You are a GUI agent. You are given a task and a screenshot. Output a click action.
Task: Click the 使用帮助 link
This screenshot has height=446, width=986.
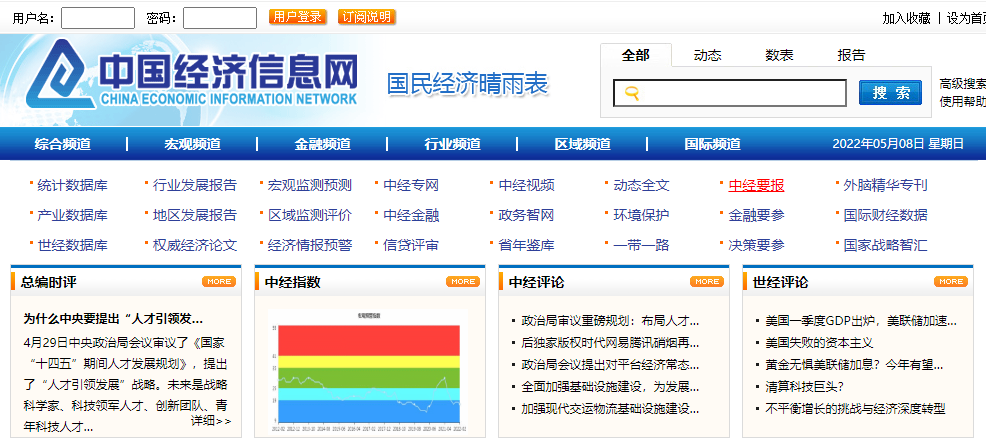pyautogui.click(x=963, y=101)
